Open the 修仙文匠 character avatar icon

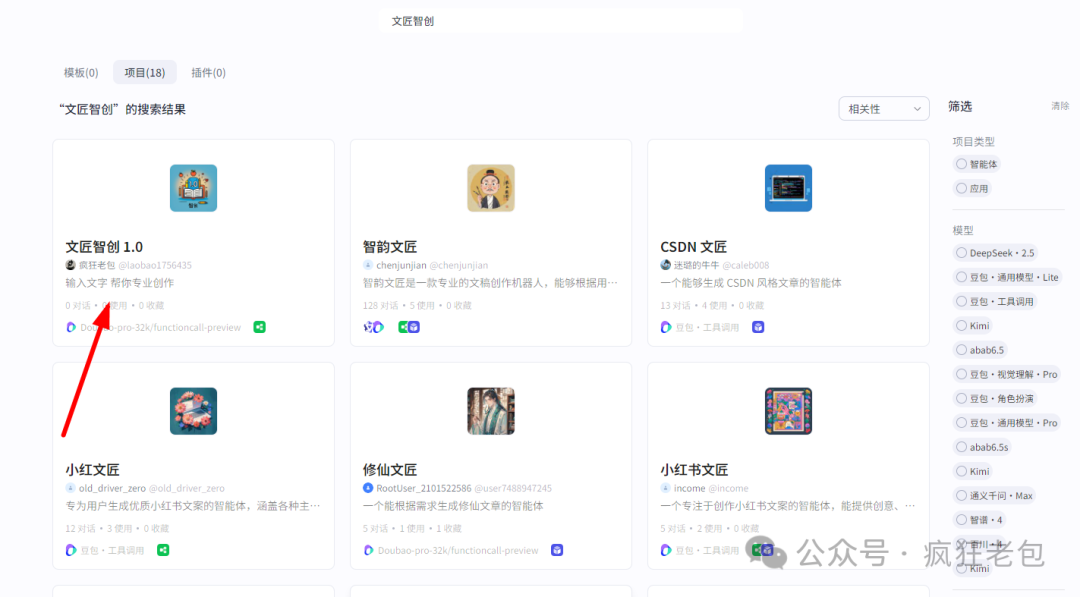(491, 411)
